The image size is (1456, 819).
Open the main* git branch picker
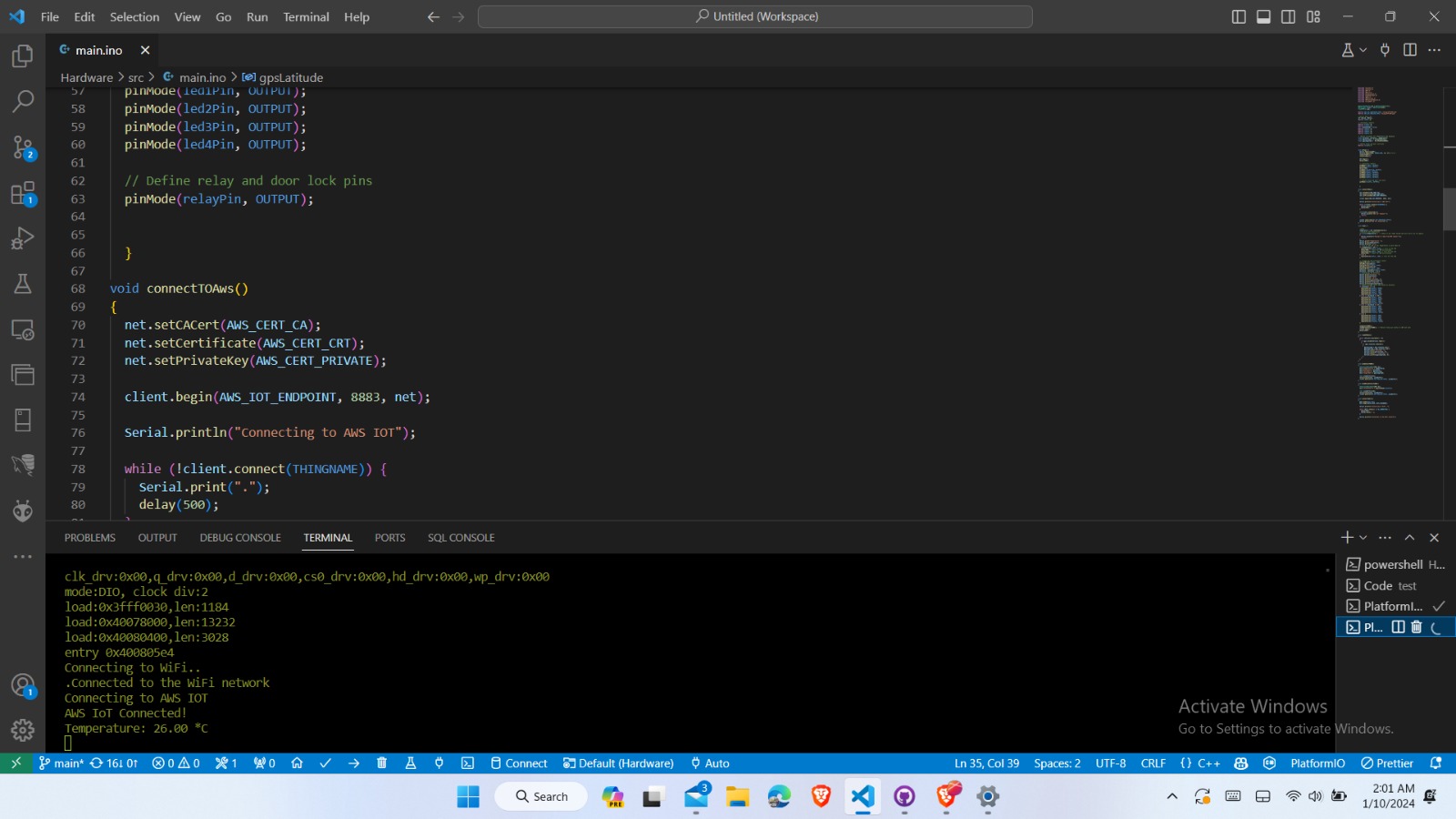61,763
